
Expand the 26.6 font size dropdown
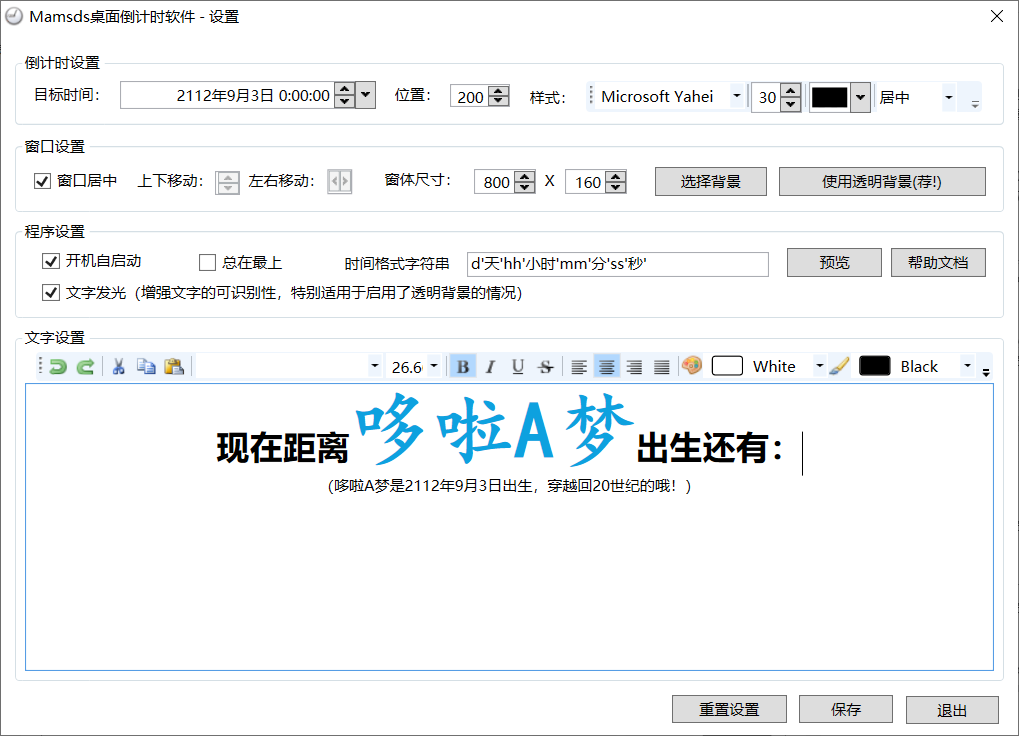434,366
